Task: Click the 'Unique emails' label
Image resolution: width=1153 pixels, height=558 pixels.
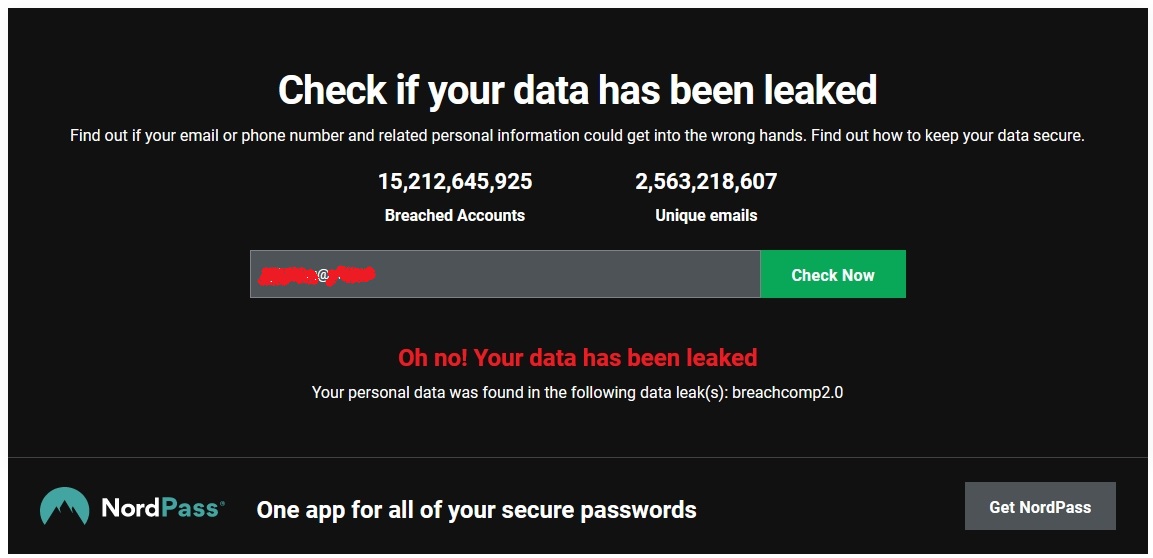Action: 706,215
